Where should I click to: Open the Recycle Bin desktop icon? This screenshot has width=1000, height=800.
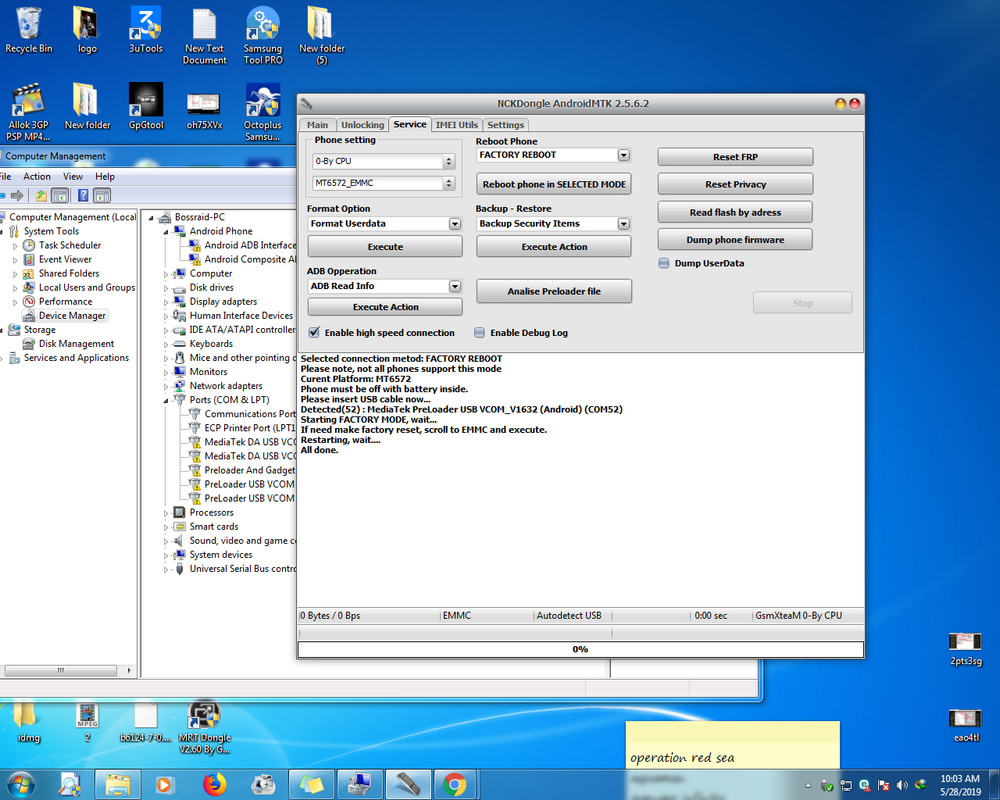pyautogui.click(x=28, y=30)
